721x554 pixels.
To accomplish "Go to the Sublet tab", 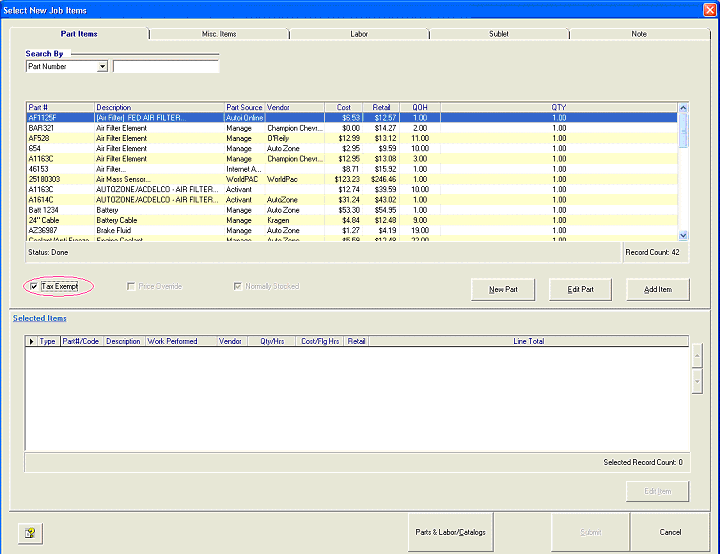I will click(499, 34).
